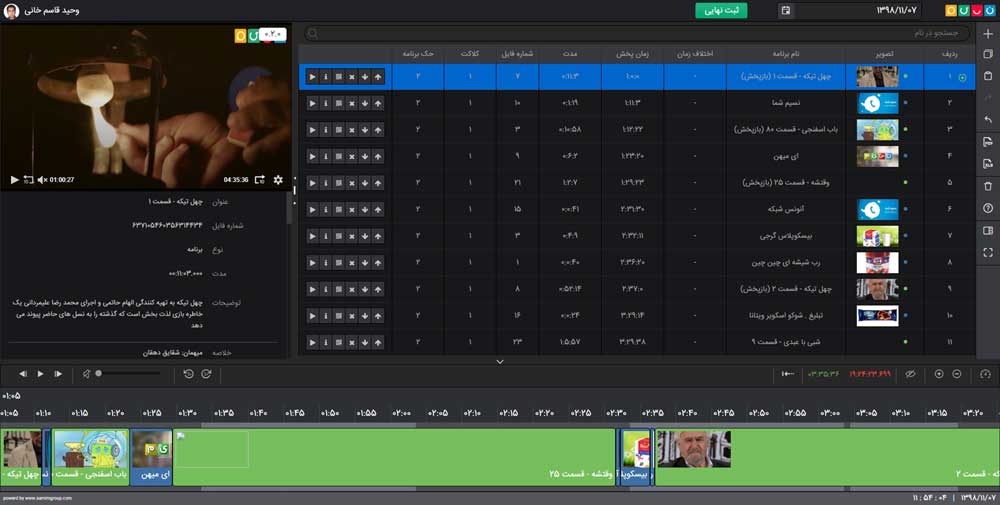Viewport: 1000px width, 505px height.
Task: Select the باب اسفنجی clip on the timeline
Action: pos(90,457)
